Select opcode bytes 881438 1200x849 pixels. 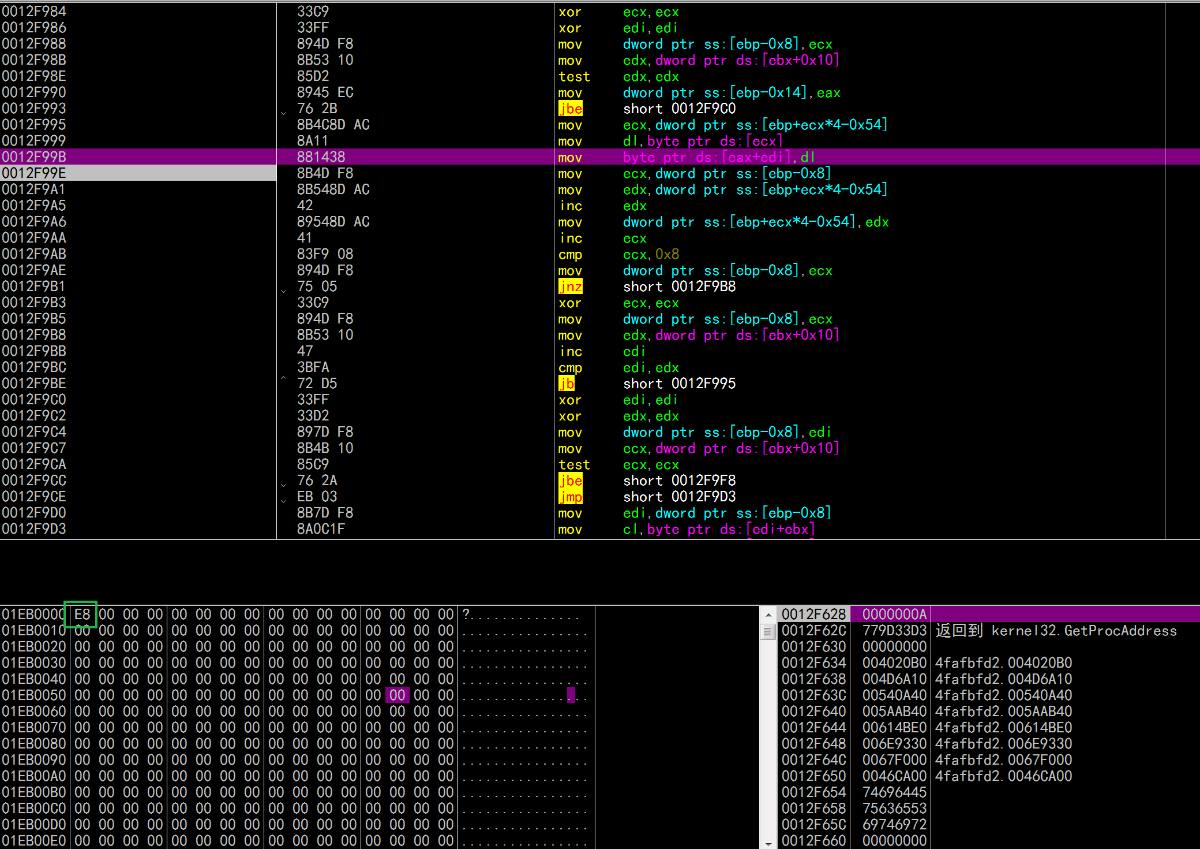[x=321, y=157]
